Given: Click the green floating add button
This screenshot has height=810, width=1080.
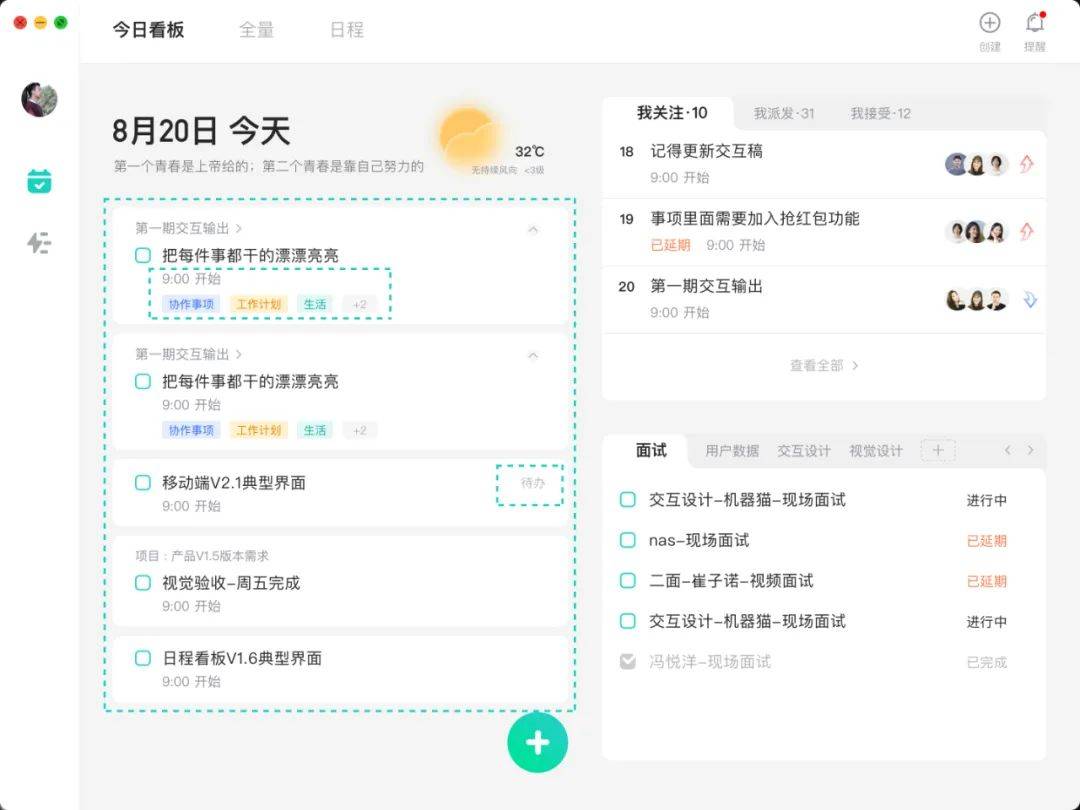Looking at the screenshot, I should (537, 742).
